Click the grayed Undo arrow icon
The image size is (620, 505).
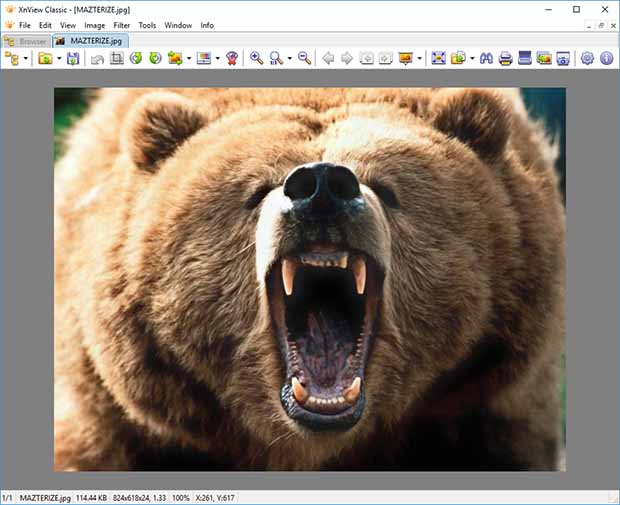pos(97,59)
